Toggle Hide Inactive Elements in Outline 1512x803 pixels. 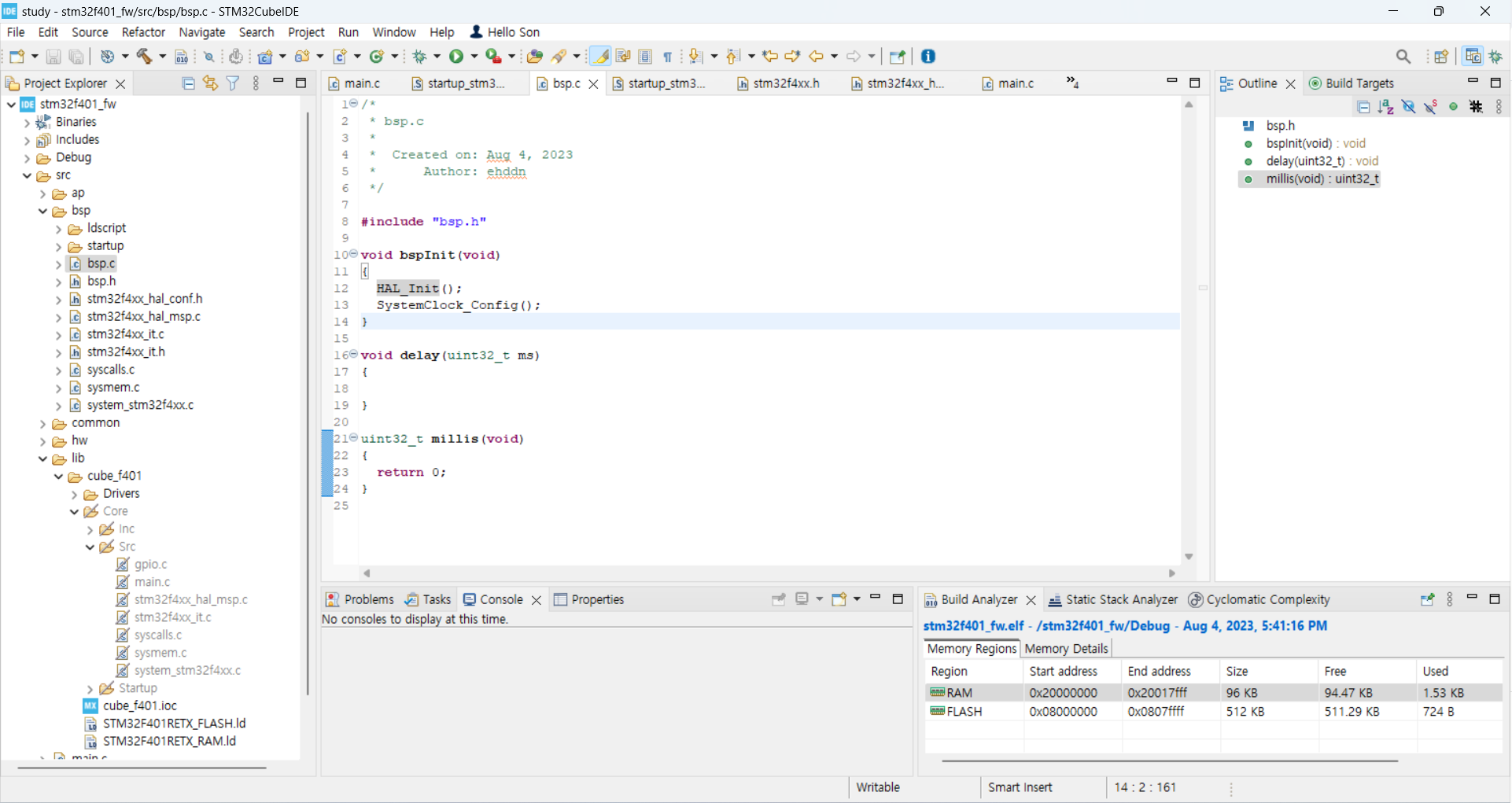click(1477, 107)
